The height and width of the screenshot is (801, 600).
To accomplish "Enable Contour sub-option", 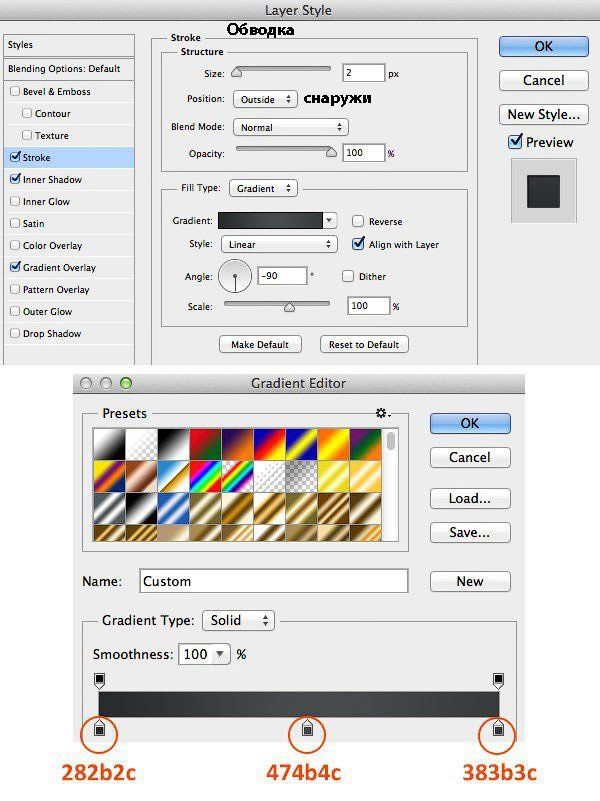I will click(27, 113).
